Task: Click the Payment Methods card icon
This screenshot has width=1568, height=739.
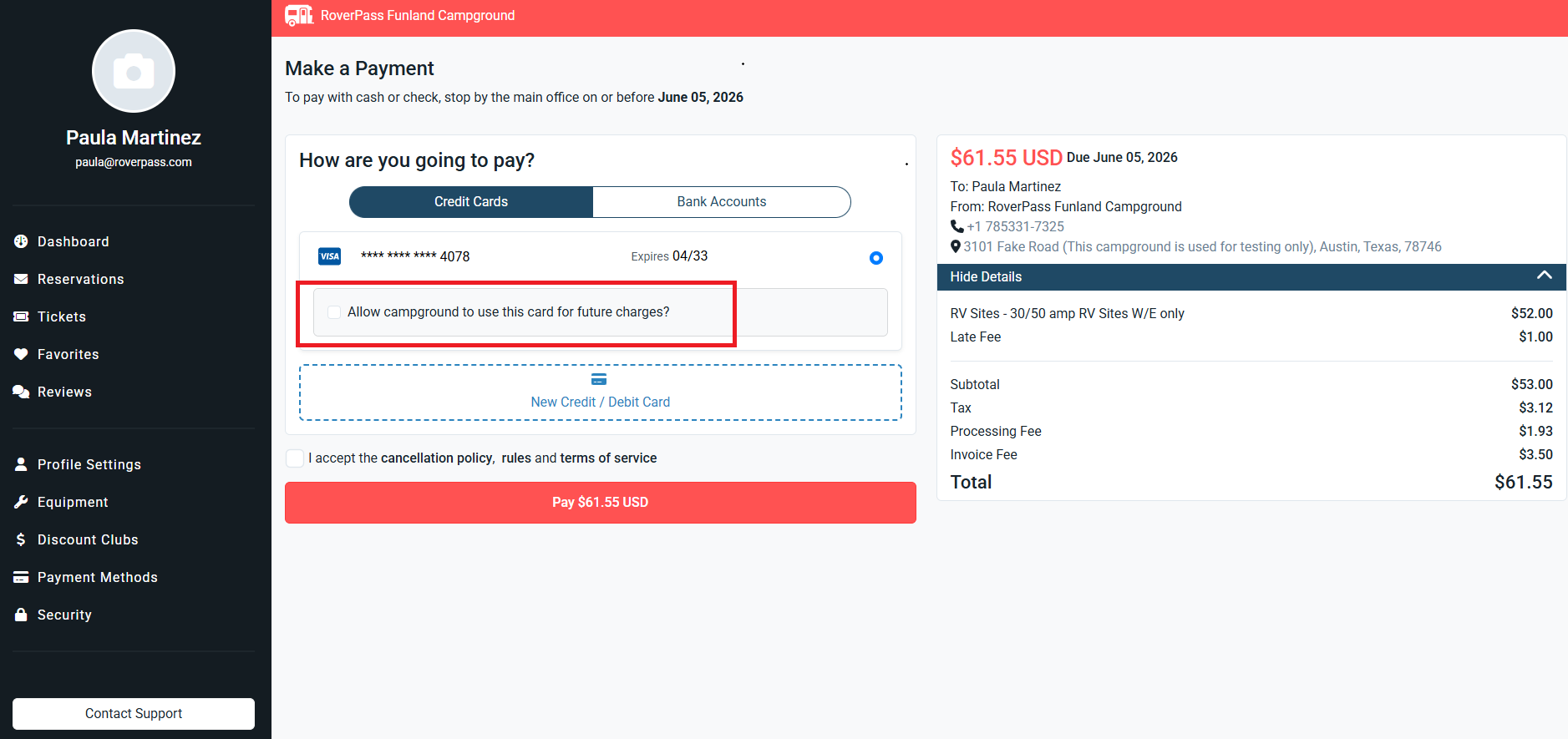Action: [x=21, y=577]
